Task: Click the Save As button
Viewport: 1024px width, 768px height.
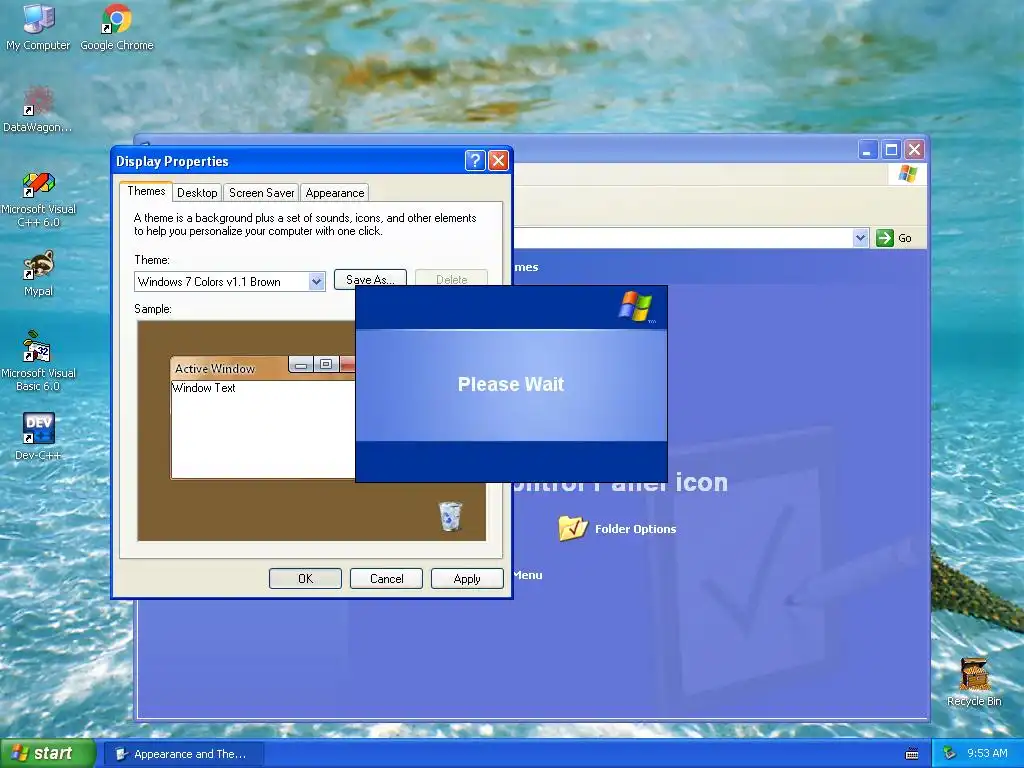Action: pos(370,280)
